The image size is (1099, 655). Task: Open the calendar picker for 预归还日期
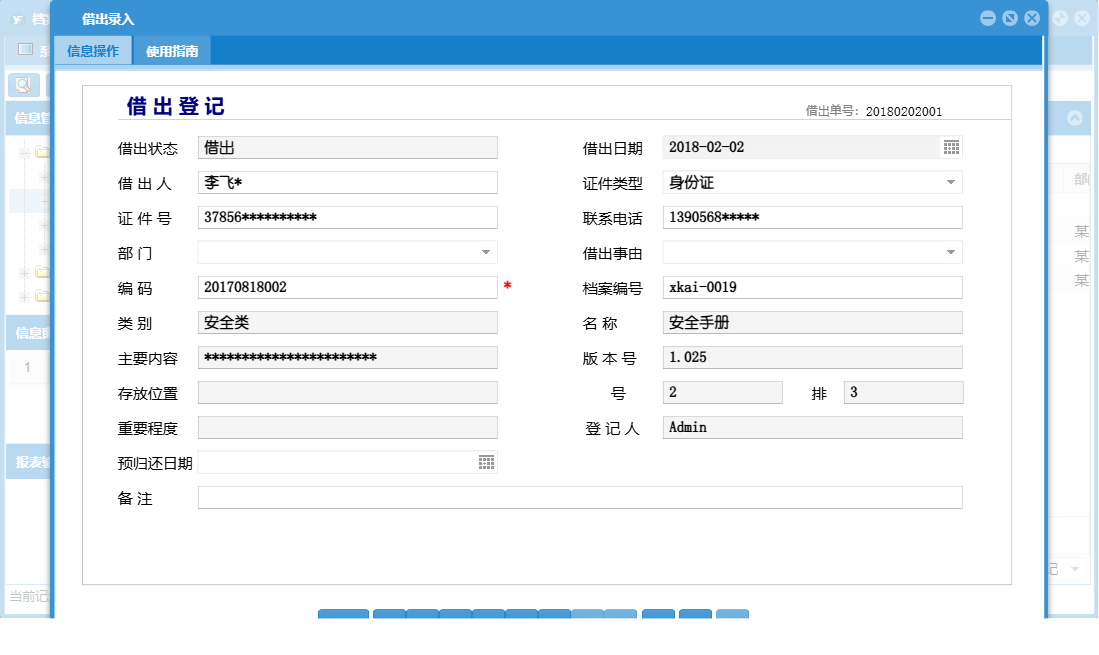[x=486, y=462]
